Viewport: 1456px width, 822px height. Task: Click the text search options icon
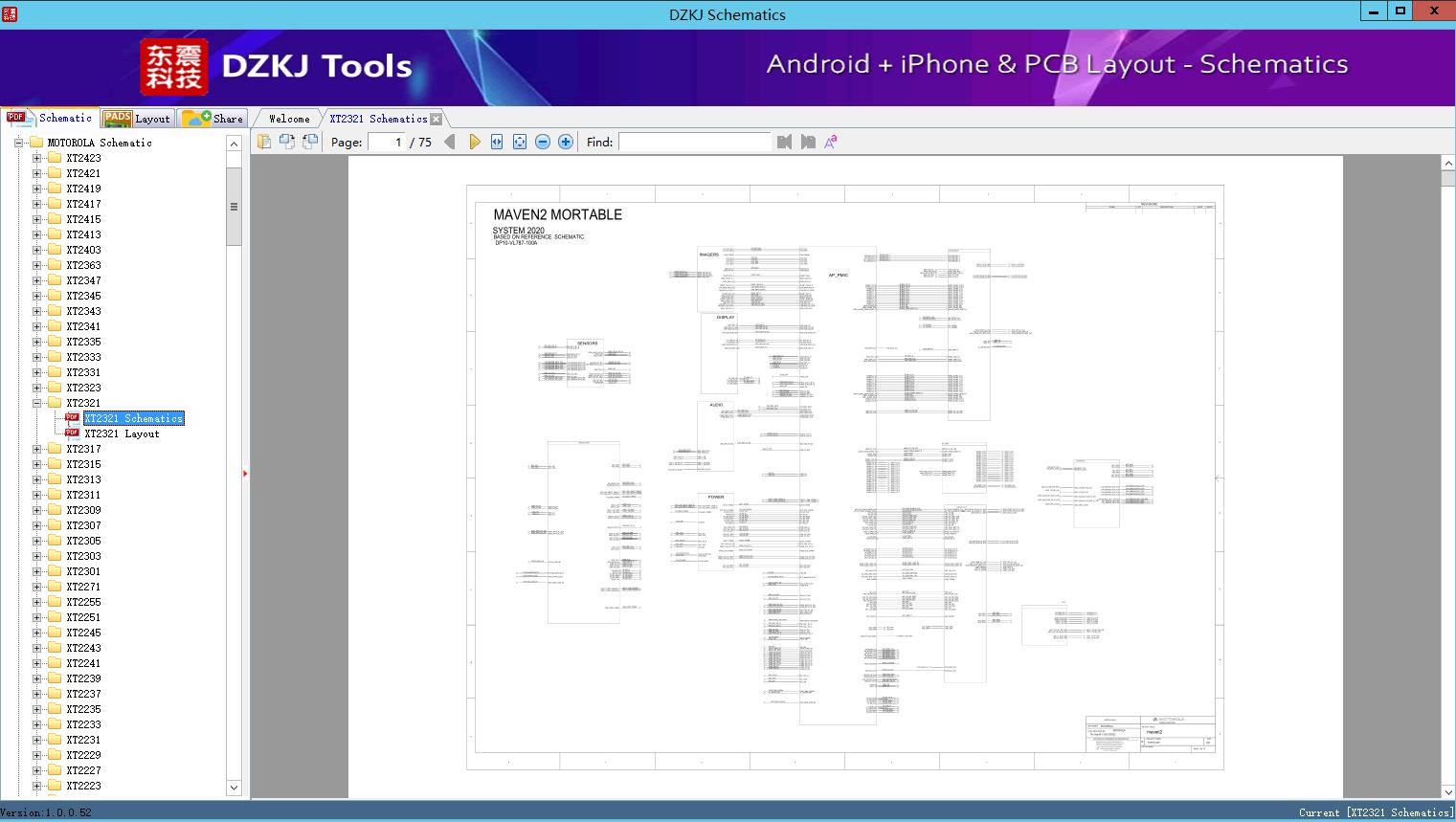[x=831, y=142]
